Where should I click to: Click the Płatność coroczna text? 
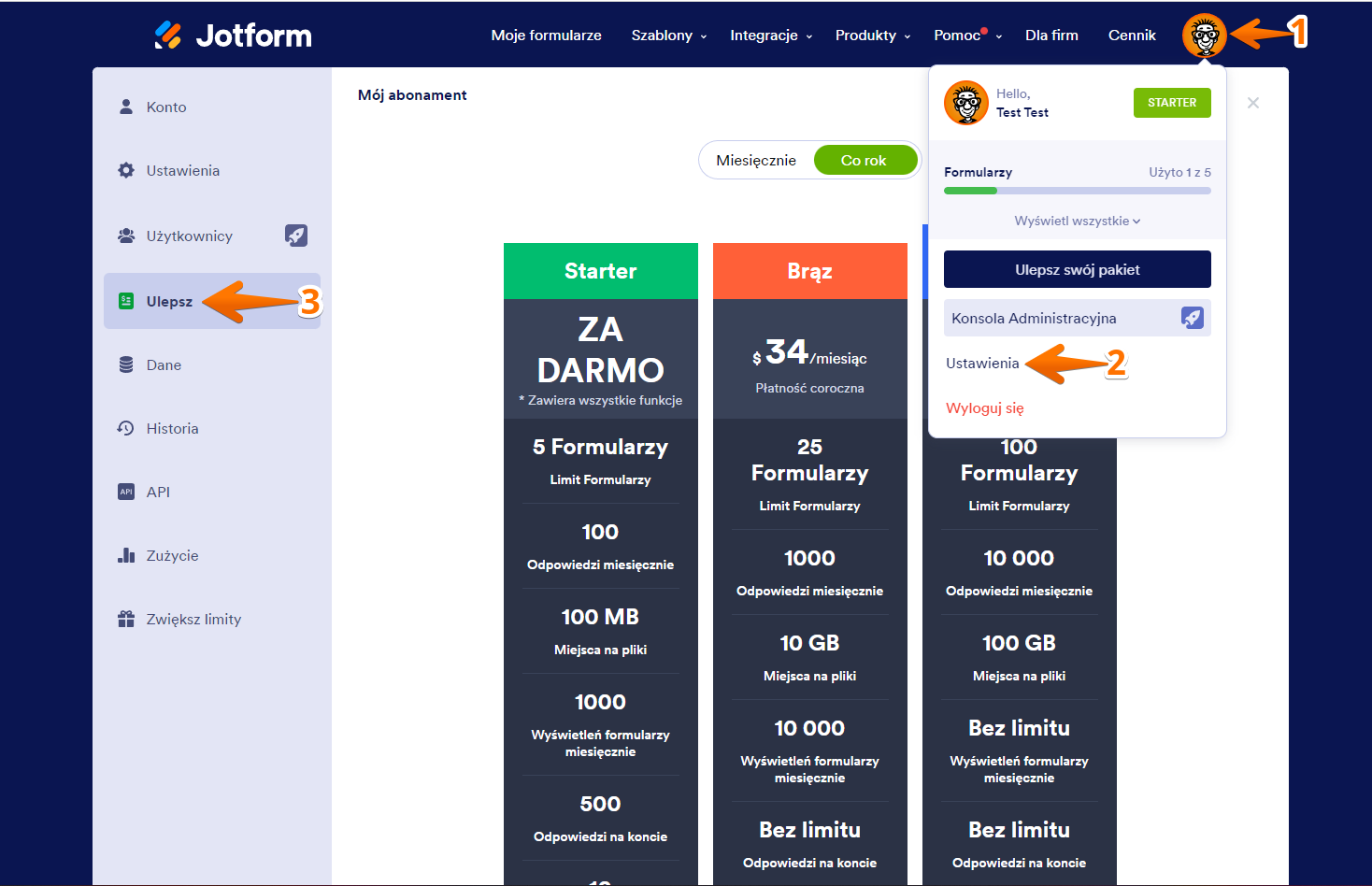coord(810,388)
